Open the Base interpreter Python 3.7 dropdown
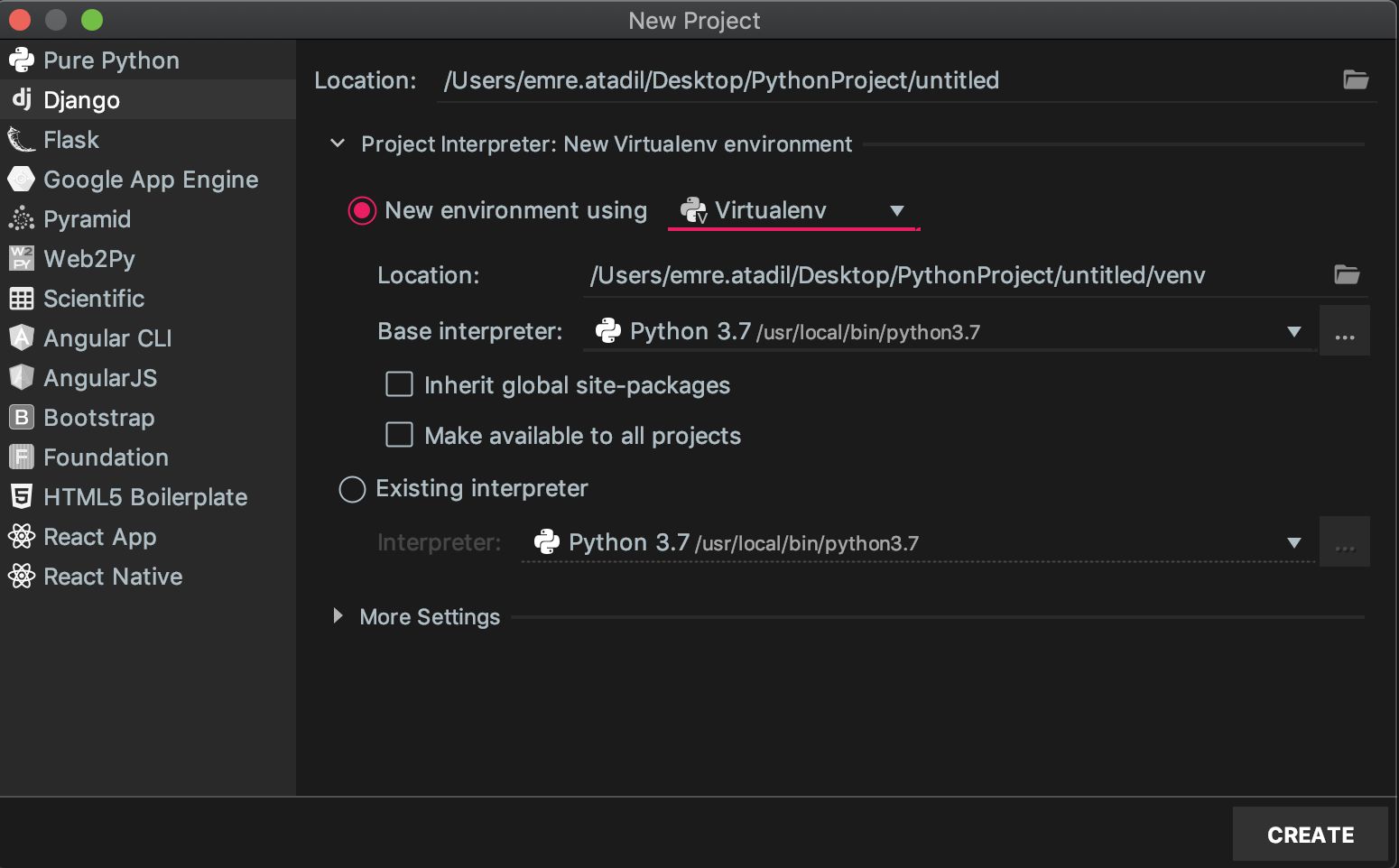 click(x=950, y=331)
